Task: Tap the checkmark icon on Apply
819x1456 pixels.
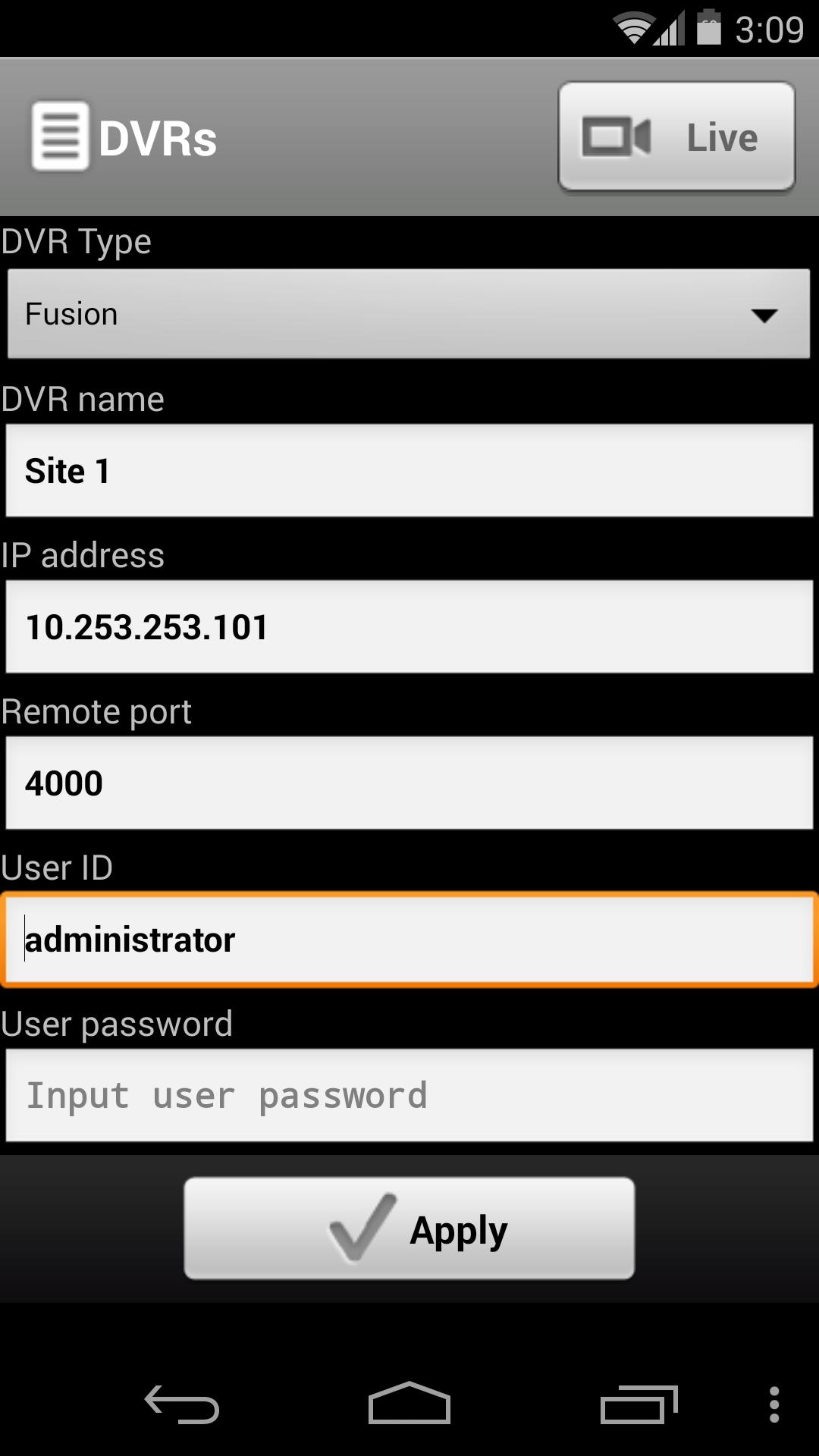Action: coord(362,1227)
